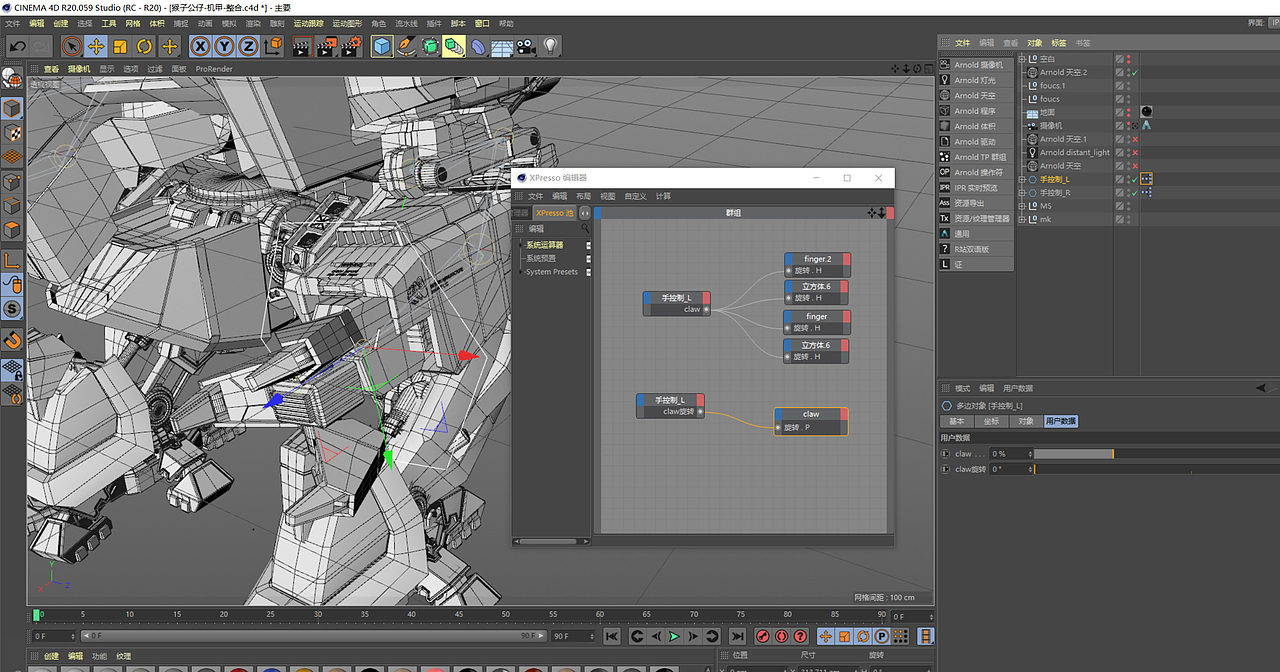Expand mk null in object tree

point(1022,219)
